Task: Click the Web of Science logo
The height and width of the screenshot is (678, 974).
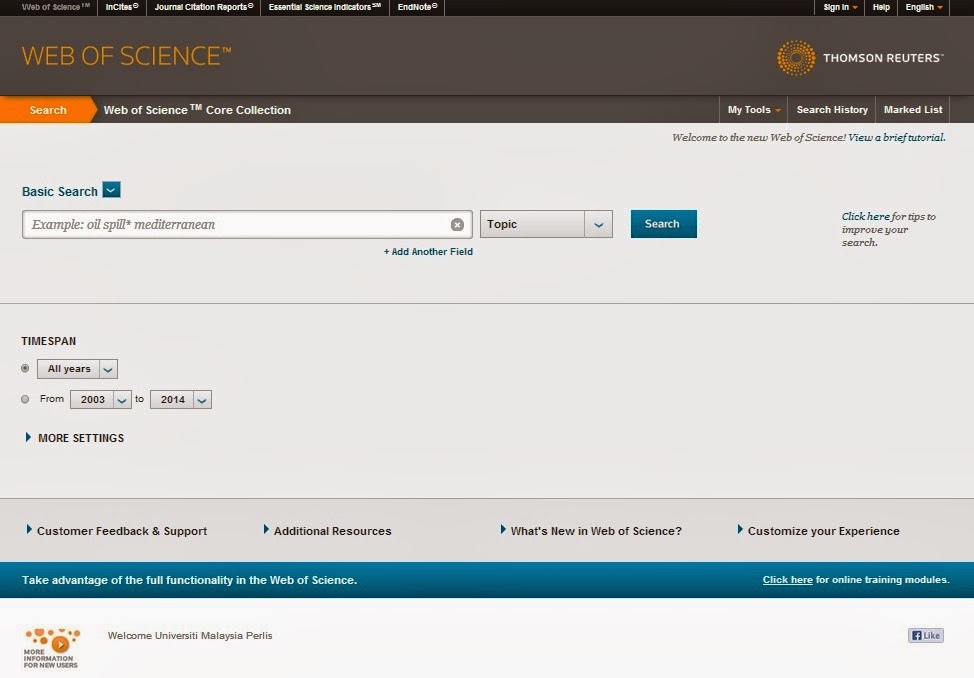Action: click(x=126, y=56)
